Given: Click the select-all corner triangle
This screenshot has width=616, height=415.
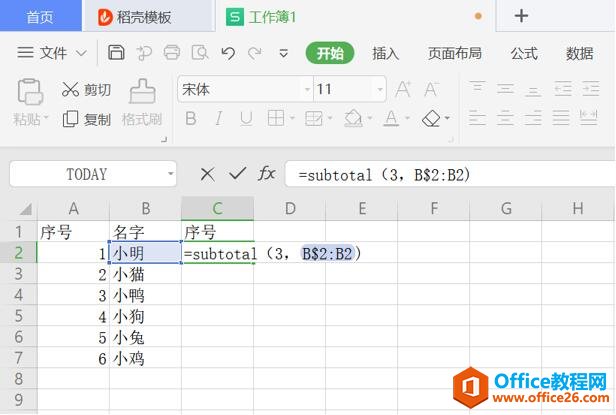Looking at the screenshot, I should (x=26, y=209).
